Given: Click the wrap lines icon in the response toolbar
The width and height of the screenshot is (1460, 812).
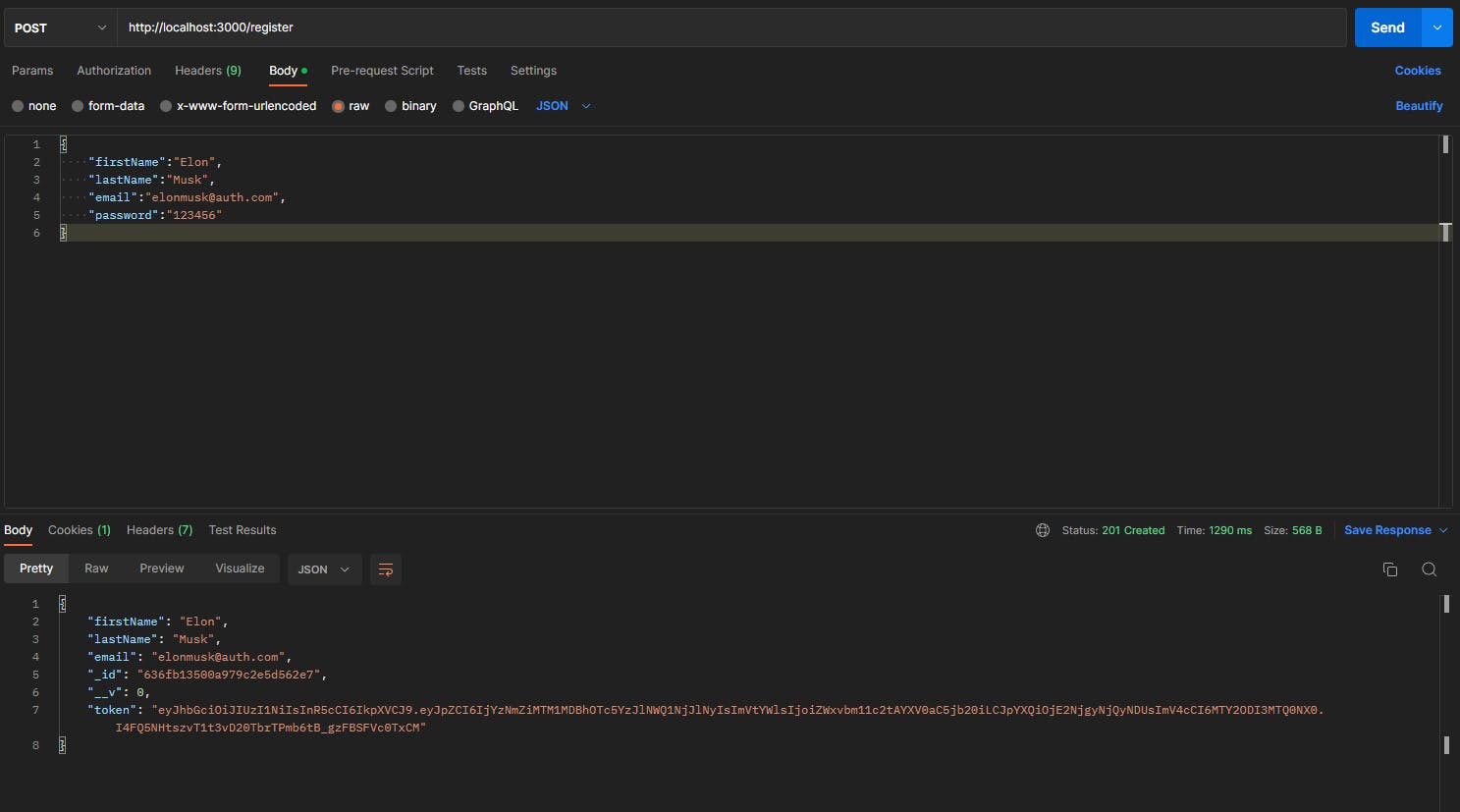Looking at the screenshot, I should tap(386, 569).
